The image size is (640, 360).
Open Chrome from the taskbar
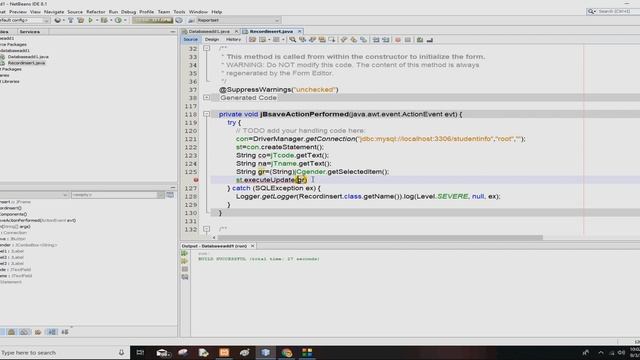287,352
